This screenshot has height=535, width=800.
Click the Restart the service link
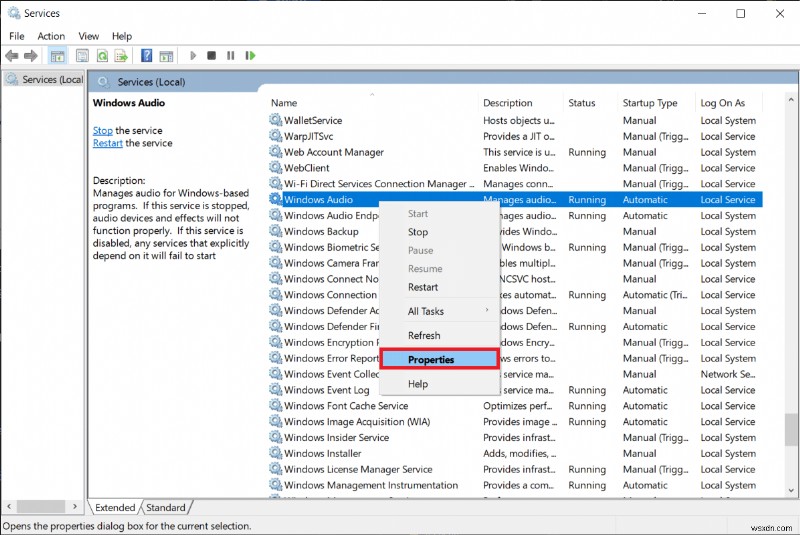point(107,143)
